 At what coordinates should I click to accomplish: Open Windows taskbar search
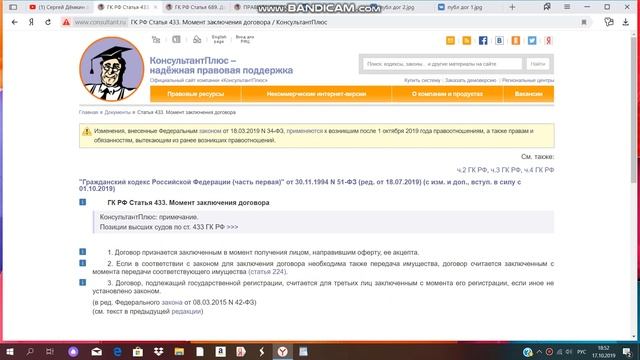[30, 352]
